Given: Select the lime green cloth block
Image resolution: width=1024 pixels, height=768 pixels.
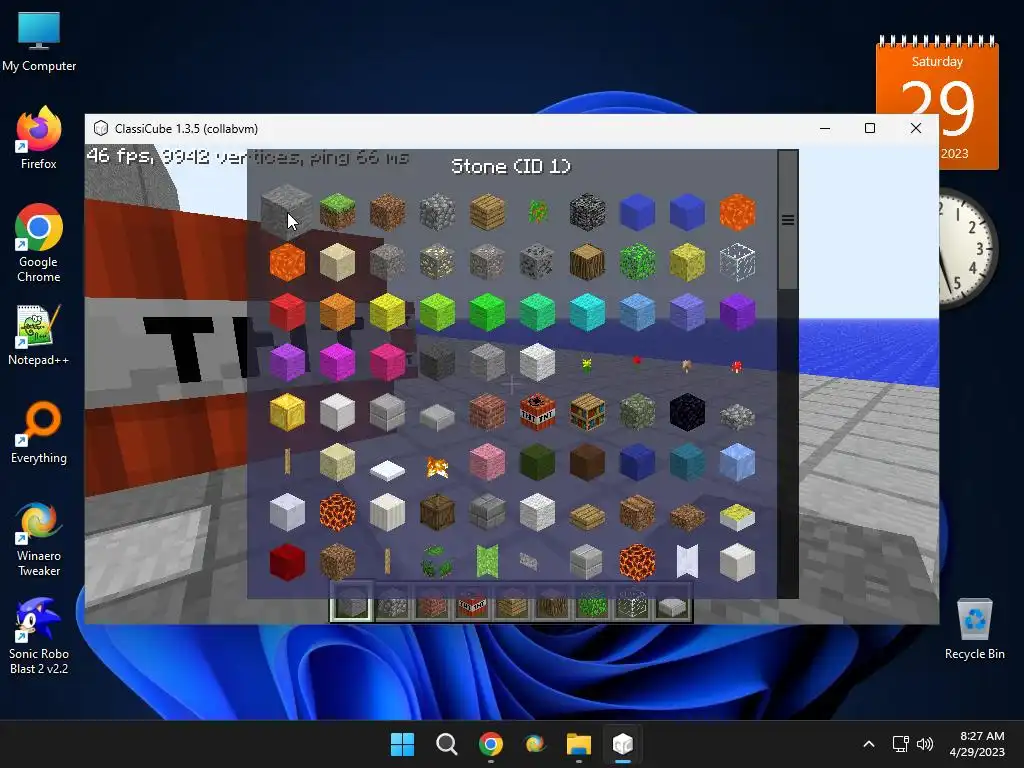Looking at the screenshot, I should tap(437, 312).
